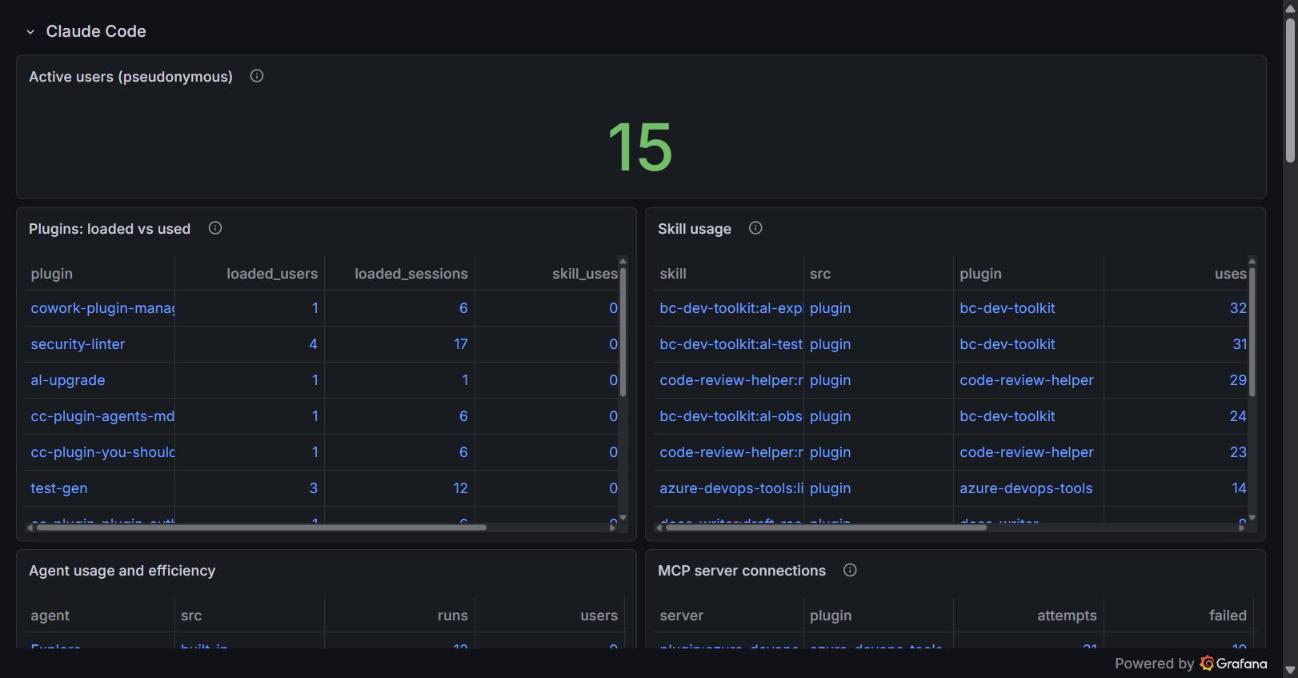The height and width of the screenshot is (678, 1298).
Task: Sort MCP connections by plugin column
Action: click(830, 616)
